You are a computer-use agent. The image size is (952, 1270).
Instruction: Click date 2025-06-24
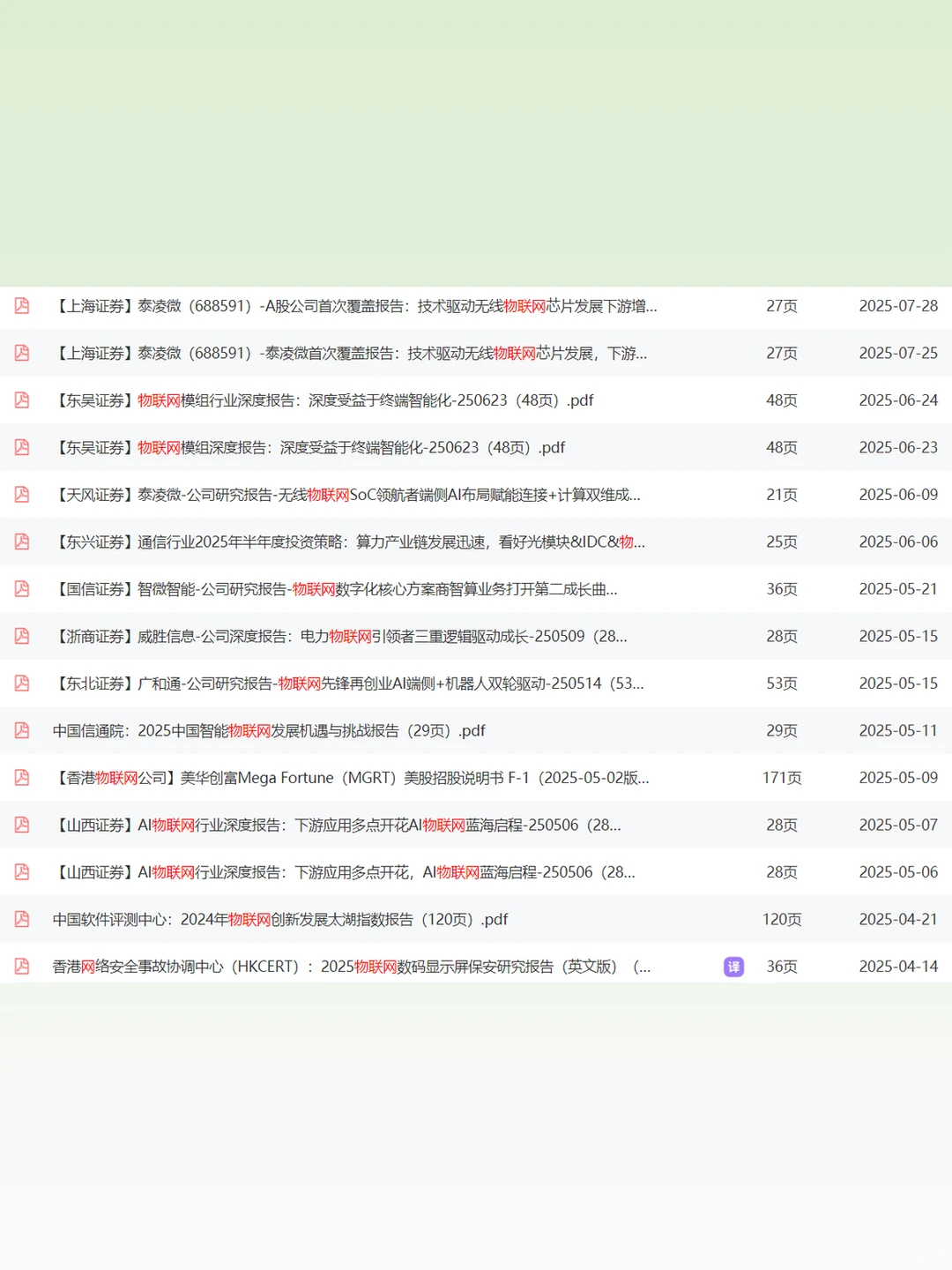coord(898,400)
